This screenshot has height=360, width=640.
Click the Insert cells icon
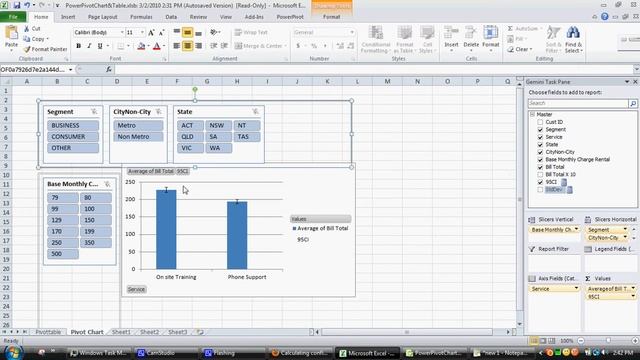pyautogui.click(x=451, y=33)
